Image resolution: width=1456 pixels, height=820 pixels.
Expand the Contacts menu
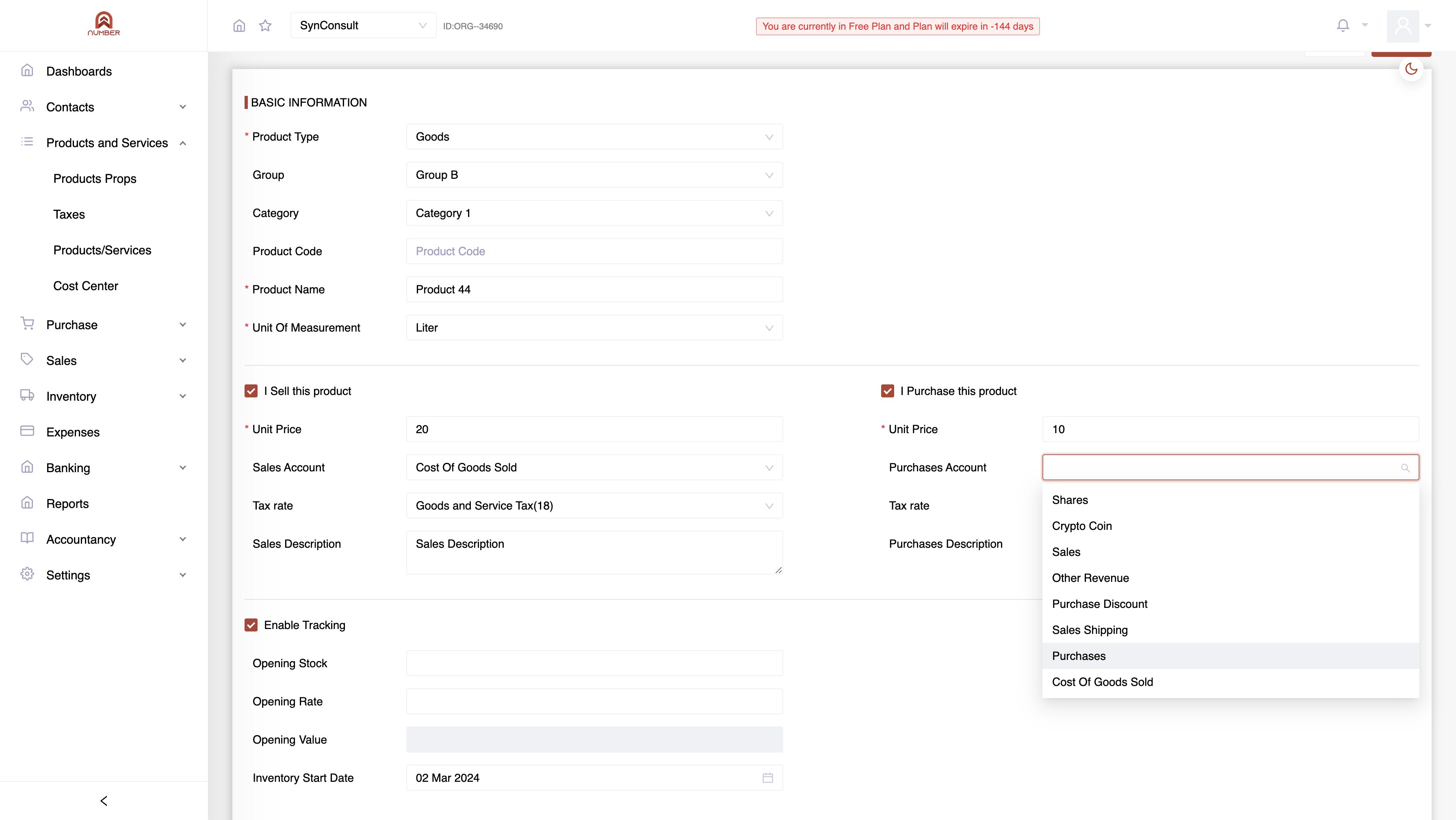click(x=104, y=107)
